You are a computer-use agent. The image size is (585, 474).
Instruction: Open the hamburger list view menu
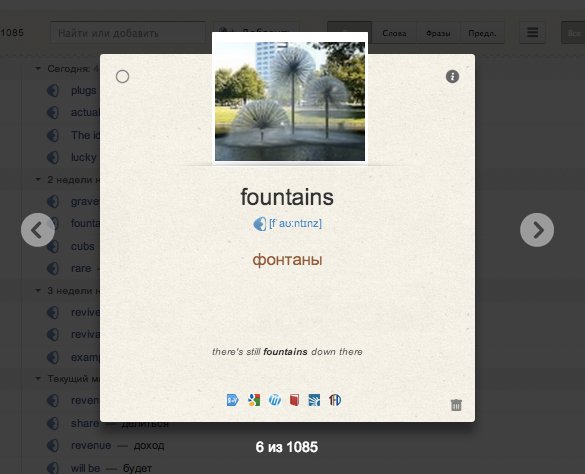pos(532,33)
